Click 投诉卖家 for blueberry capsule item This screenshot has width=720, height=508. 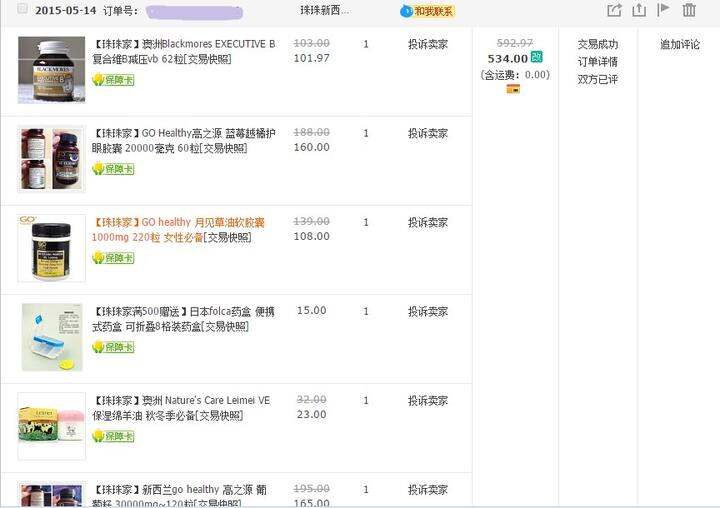[428, 134]
